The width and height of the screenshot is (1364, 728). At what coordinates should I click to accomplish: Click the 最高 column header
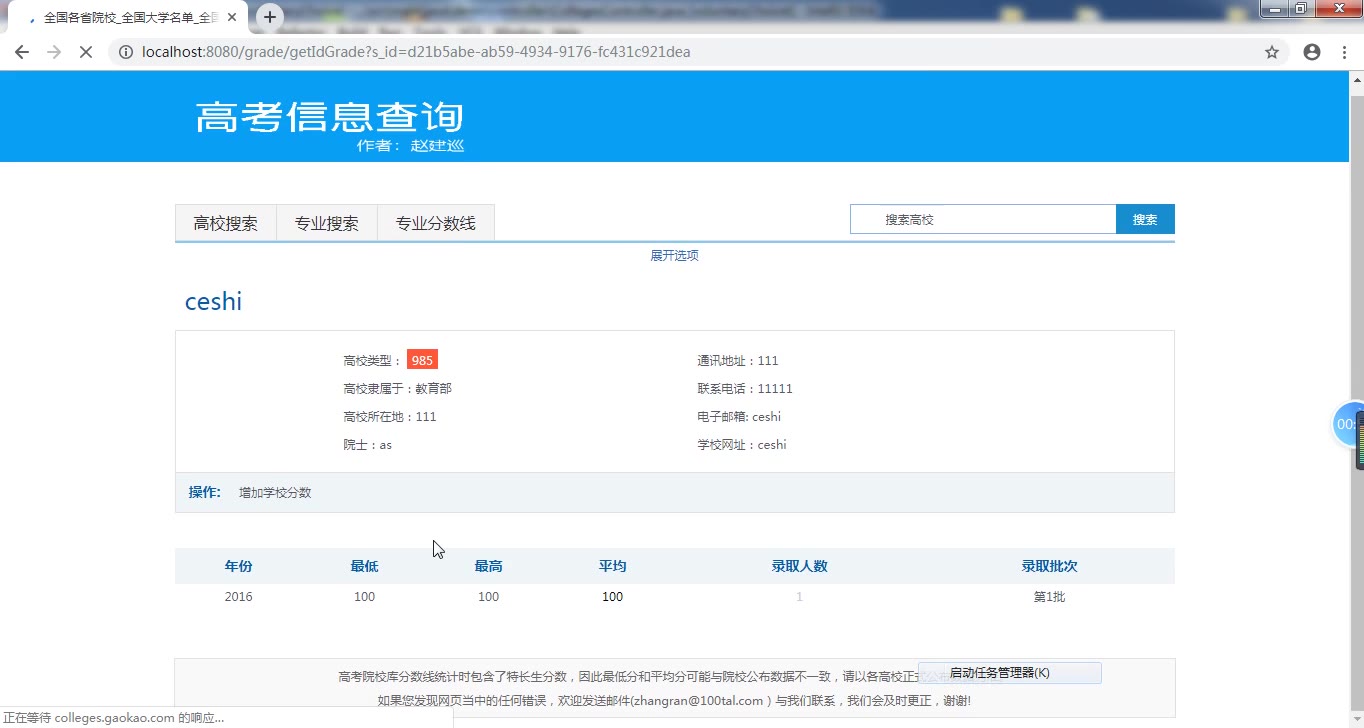(x=488, y=566)
